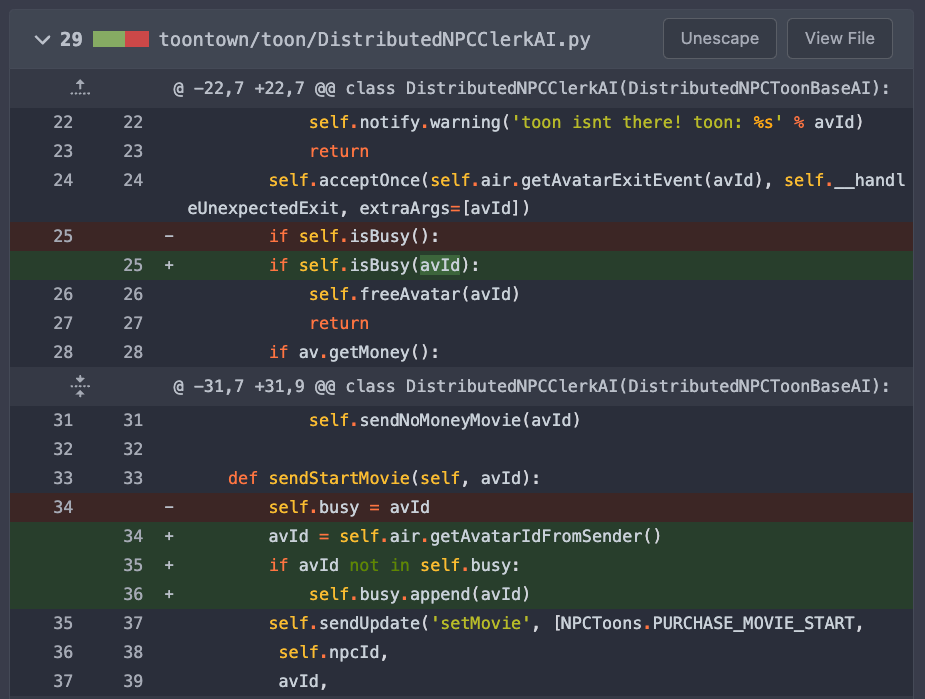Click the minus sign on removed line 25
This screenshot has width=925, height=699.
click(169, 237)
